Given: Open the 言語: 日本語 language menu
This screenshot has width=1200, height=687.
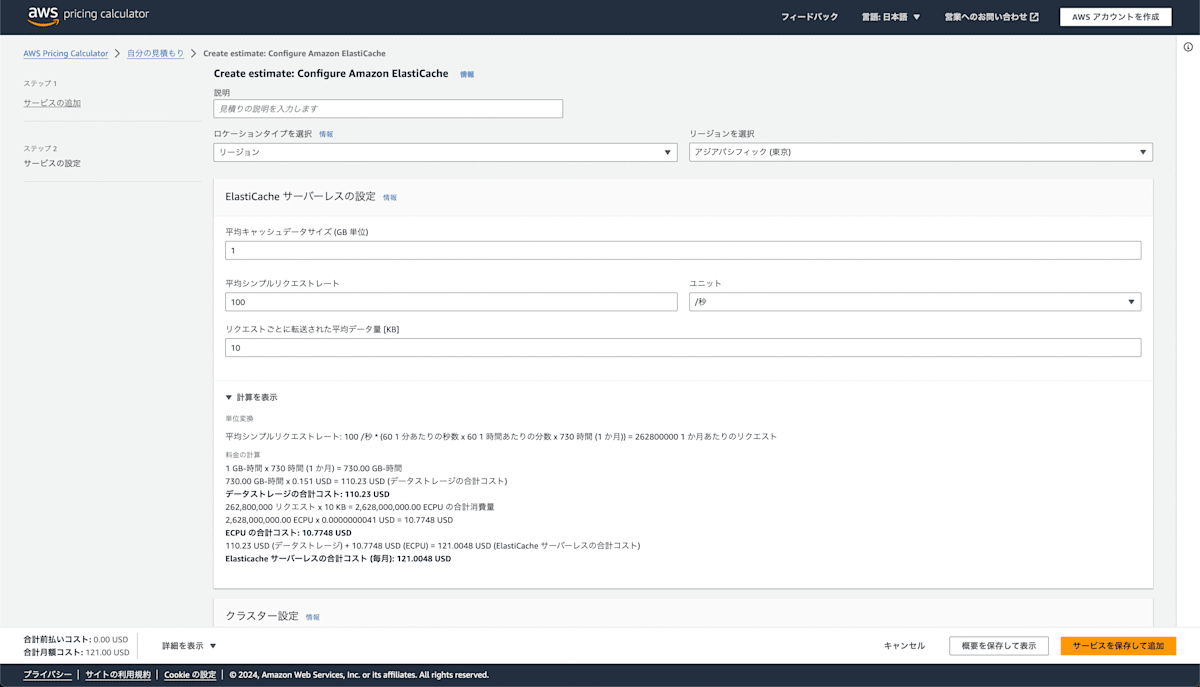Looking at the screenshot, I should 890,17.
